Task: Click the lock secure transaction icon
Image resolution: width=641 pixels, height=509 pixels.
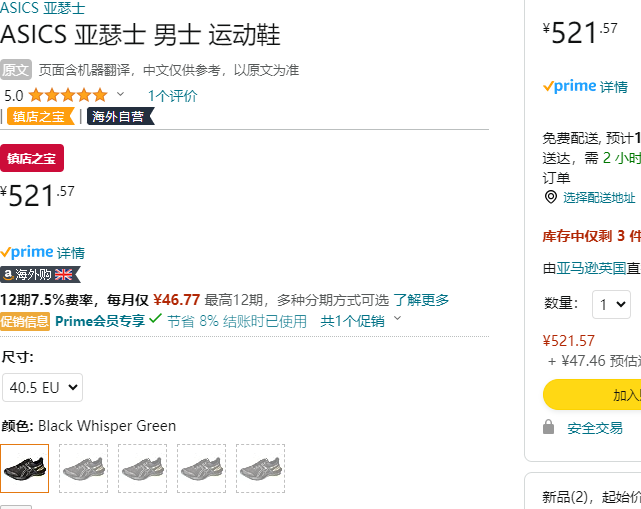Action: 549,427
